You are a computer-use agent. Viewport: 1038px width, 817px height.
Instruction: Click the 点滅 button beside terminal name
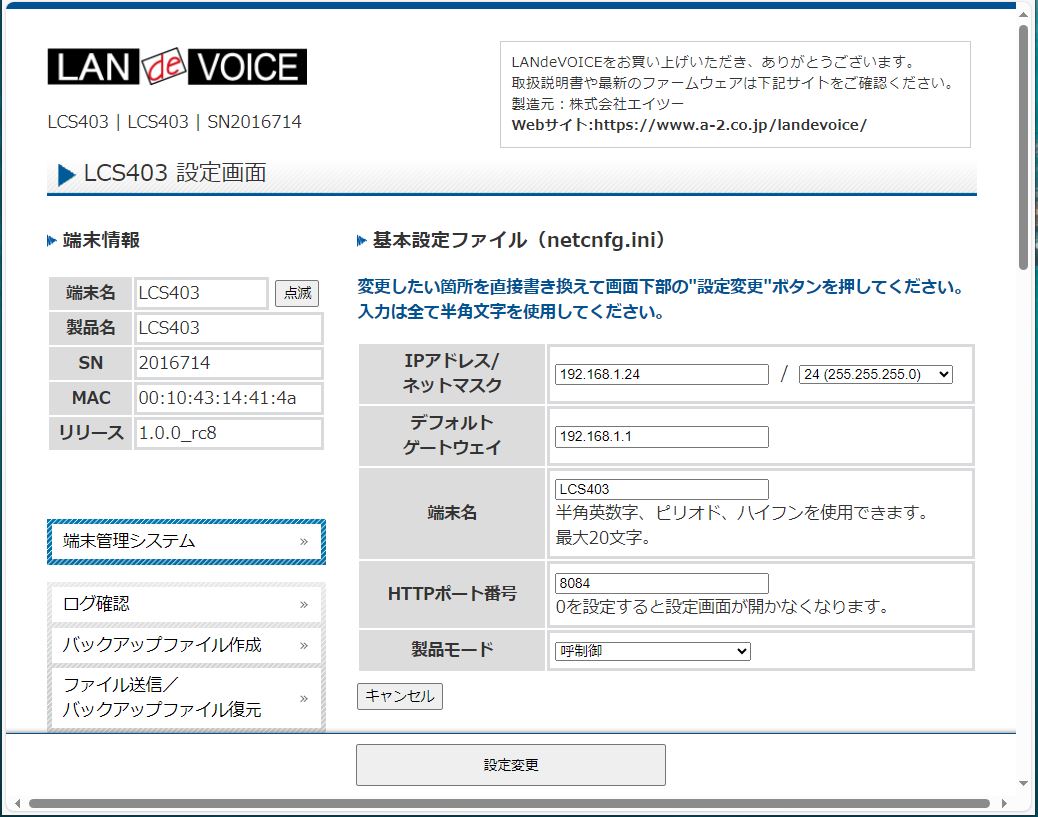[297, 293]
